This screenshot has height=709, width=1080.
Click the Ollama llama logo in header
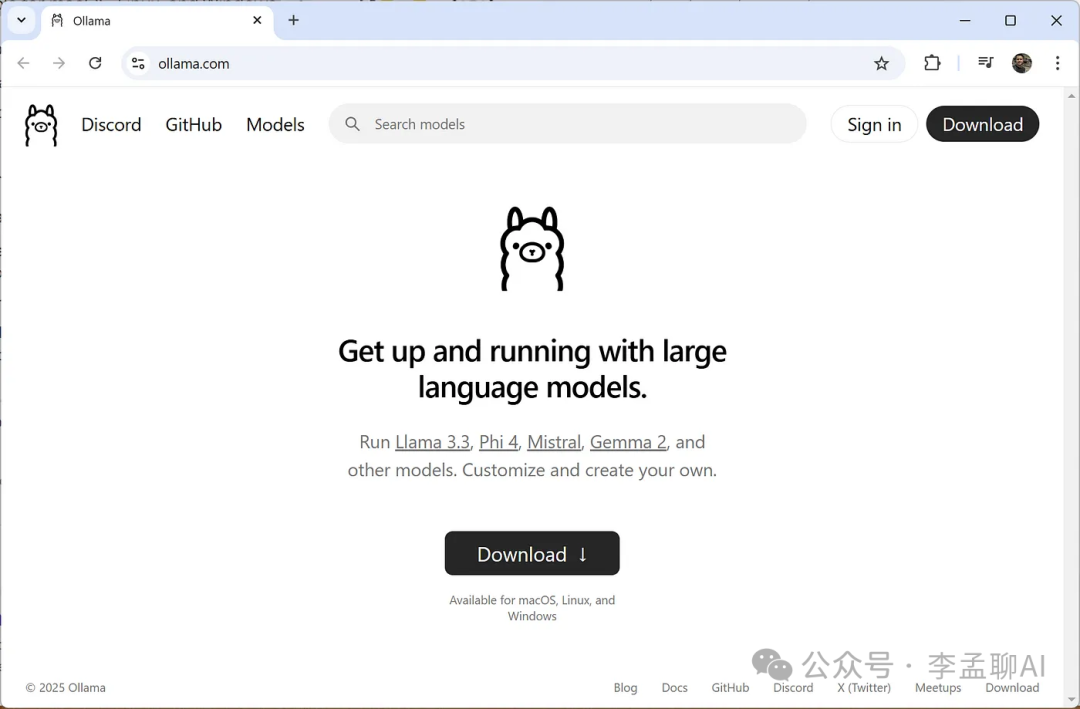pyautogui.click(x=41, y=125)
